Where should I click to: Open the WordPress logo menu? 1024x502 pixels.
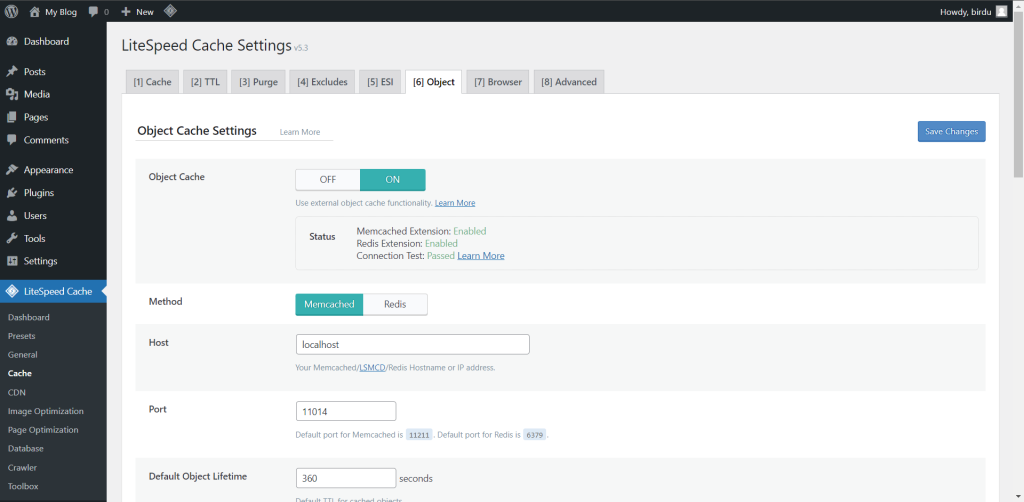11,11
